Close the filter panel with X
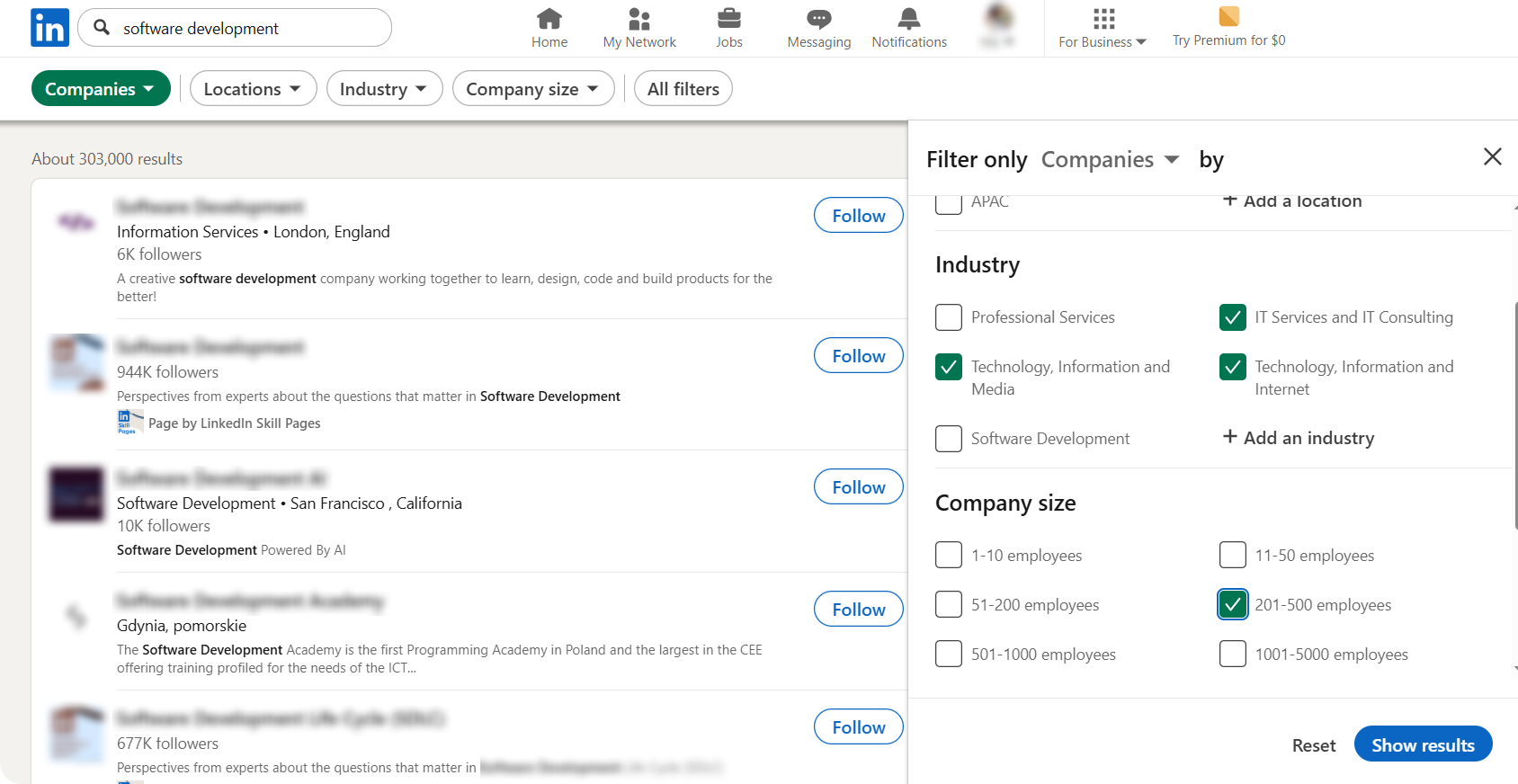 (1493, 156)
